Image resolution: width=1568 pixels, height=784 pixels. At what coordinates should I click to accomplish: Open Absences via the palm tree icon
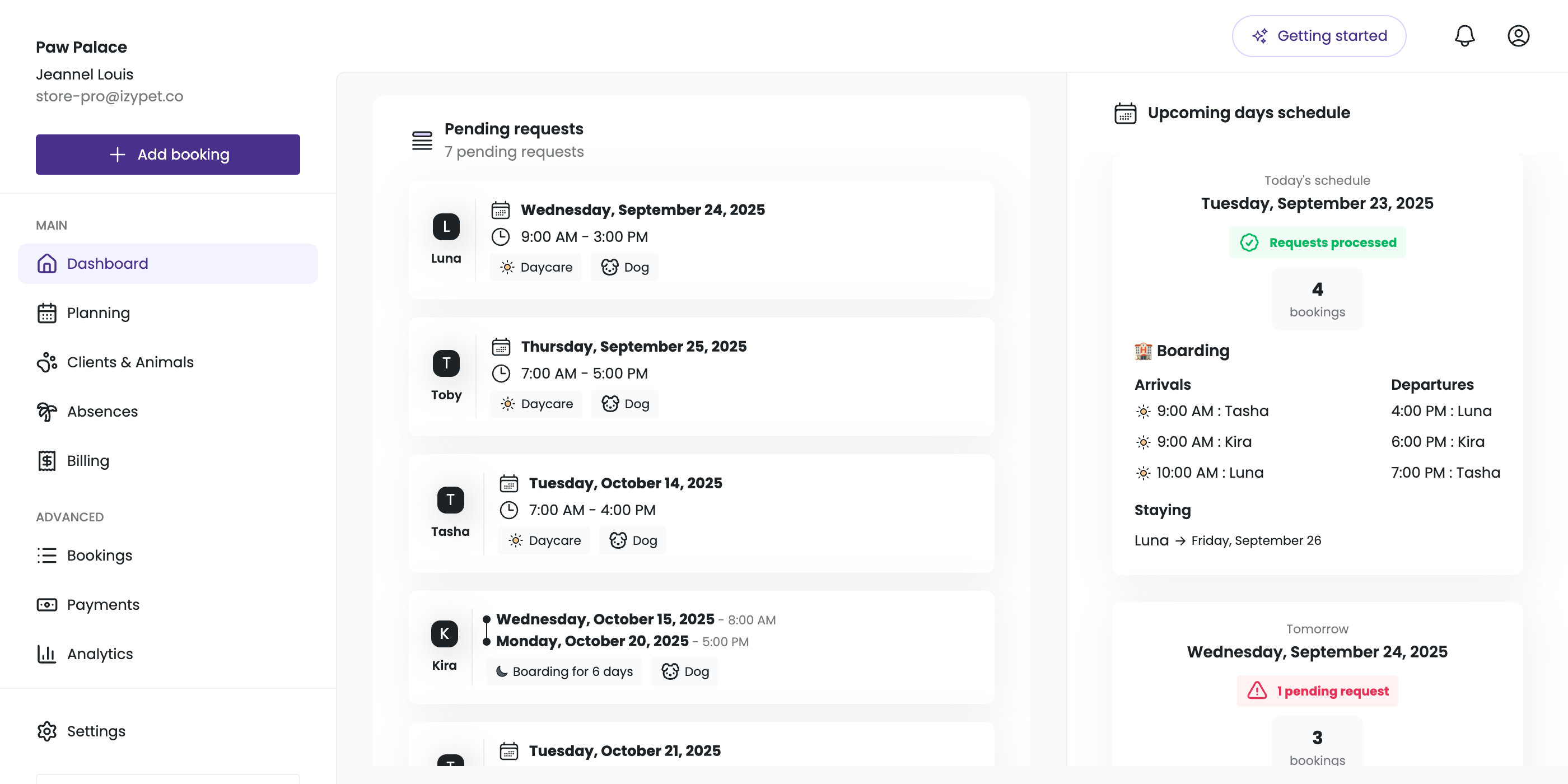coord(48,411)
